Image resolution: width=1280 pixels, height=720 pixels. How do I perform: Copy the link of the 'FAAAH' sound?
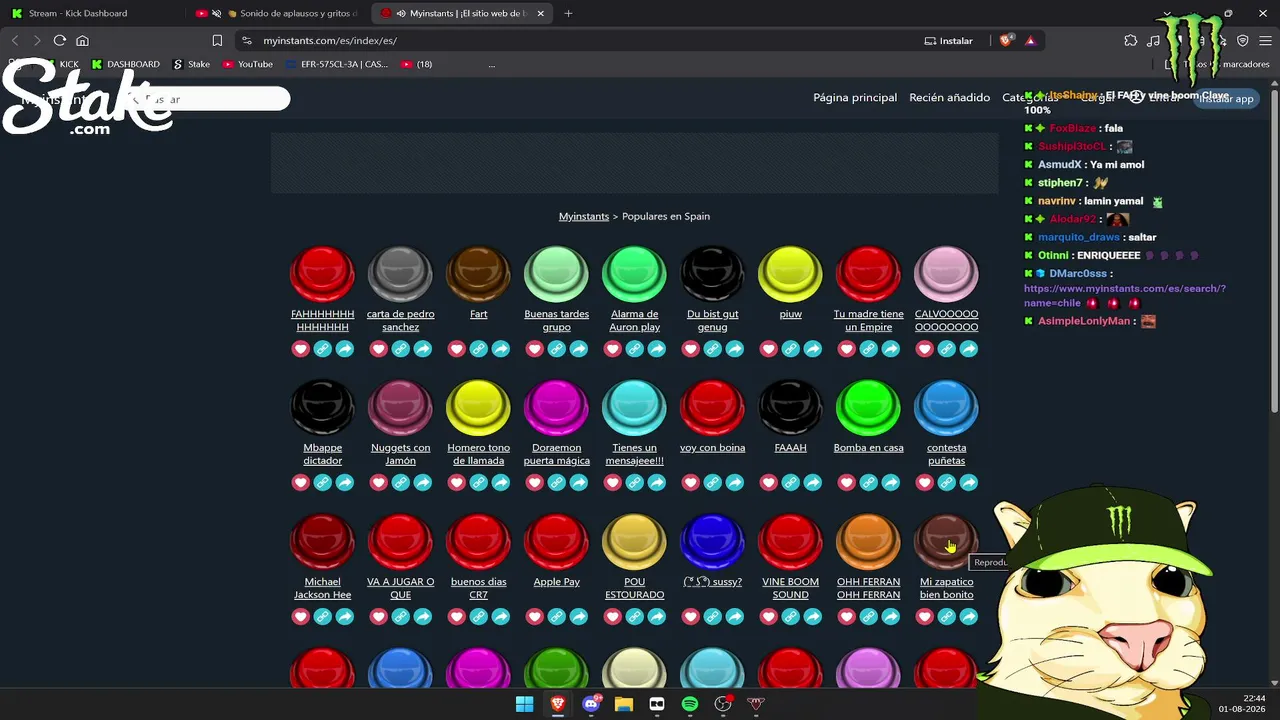point(791,483)
